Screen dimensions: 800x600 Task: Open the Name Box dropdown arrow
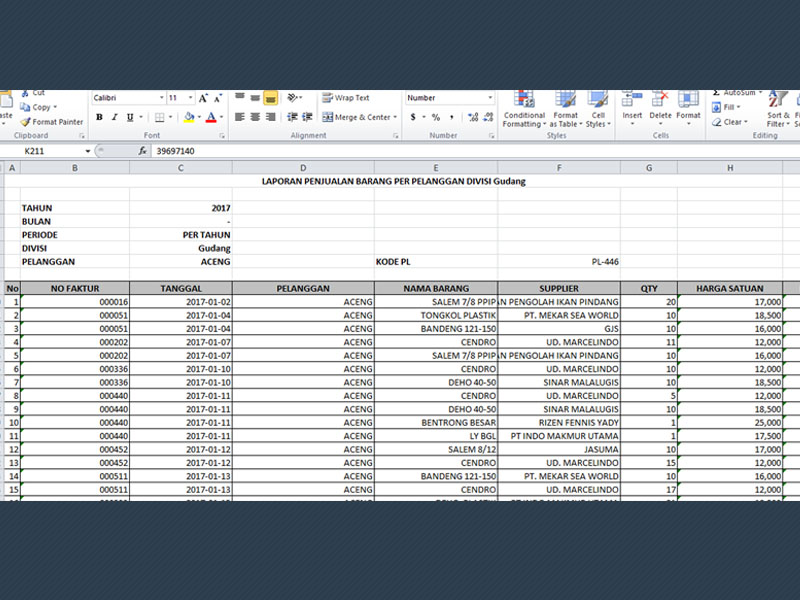coord(88,151)
